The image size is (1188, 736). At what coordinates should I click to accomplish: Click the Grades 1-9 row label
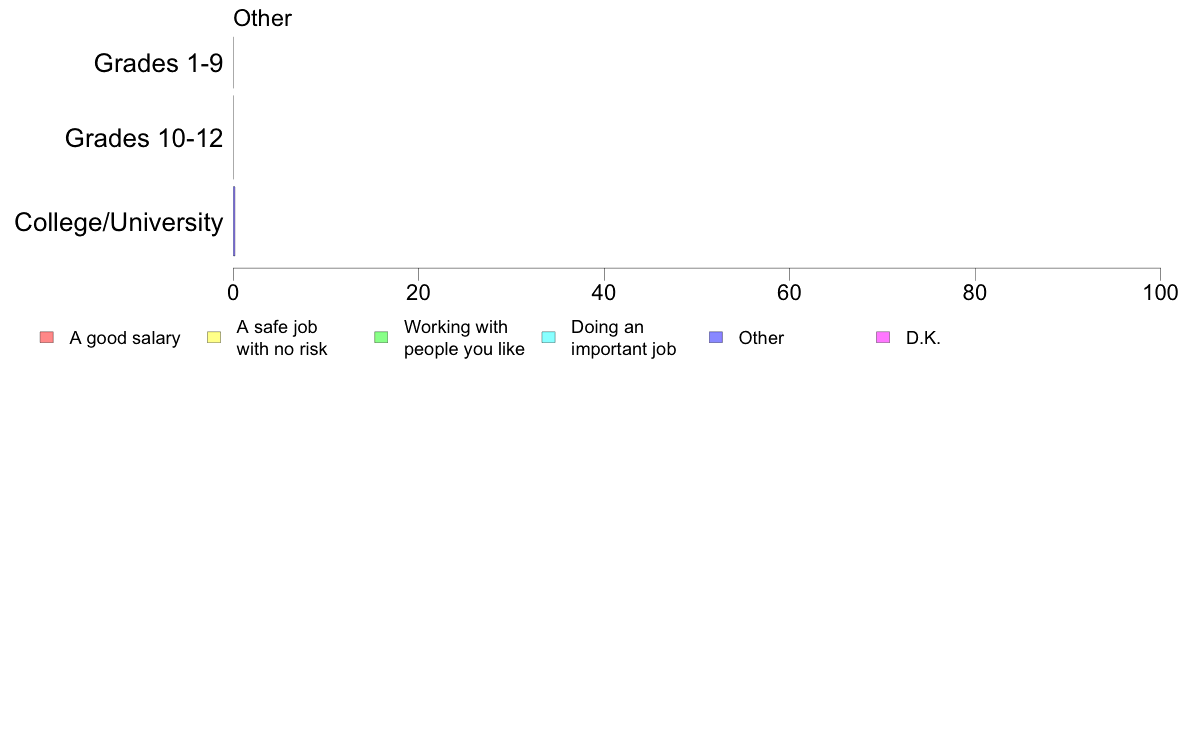(158, 63)
